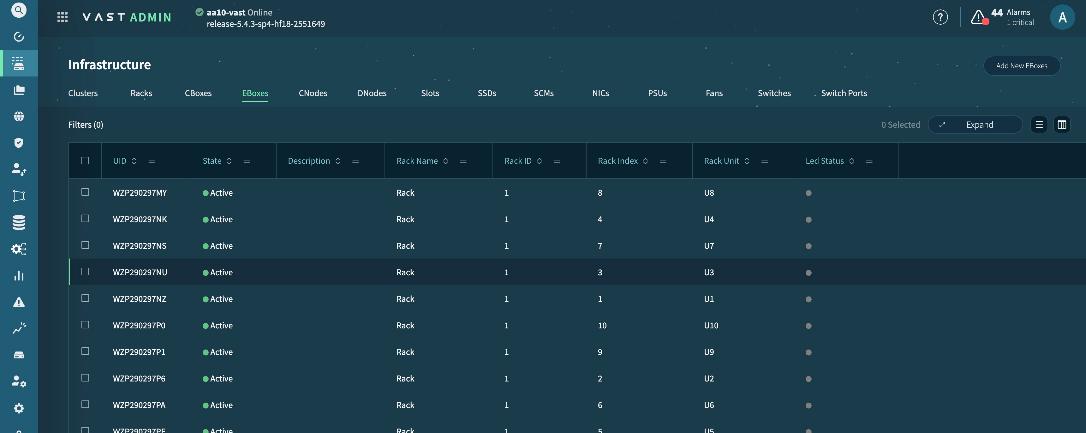Image resolution: width=1086 pixels, height=433 pixels.
Task: Open the settings gear icon in sidebar
Action: coord(19,408)
